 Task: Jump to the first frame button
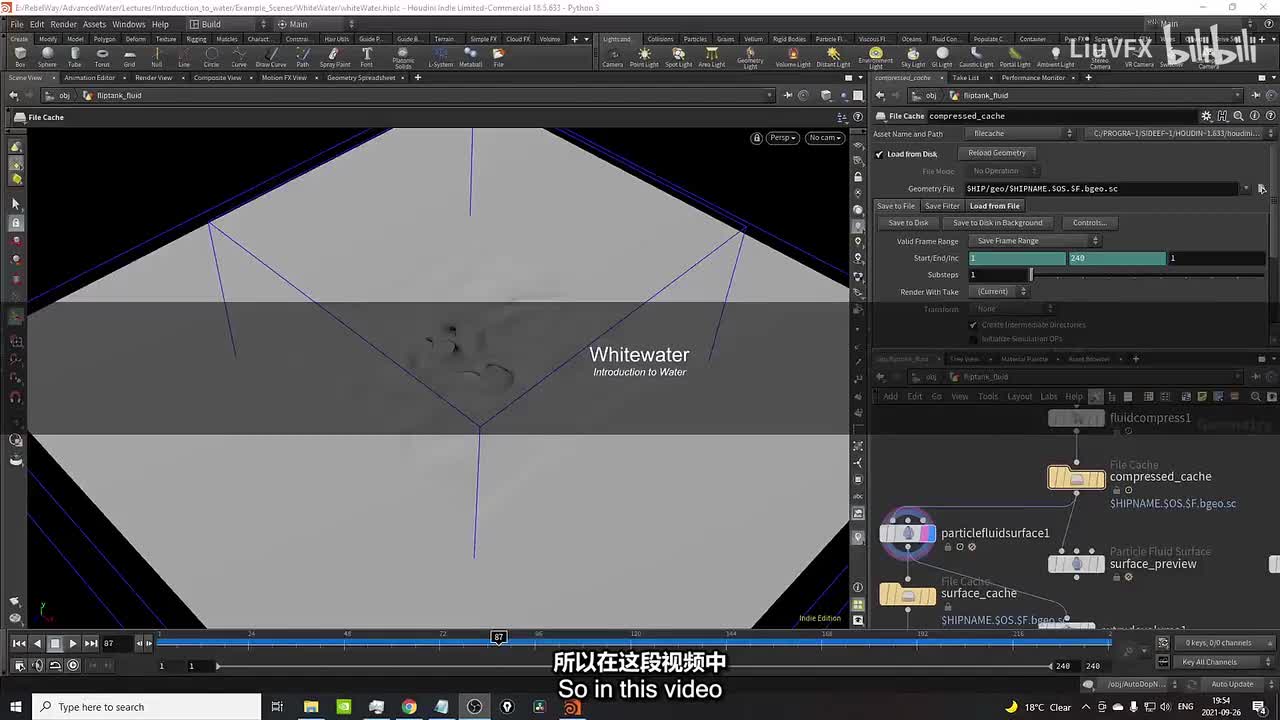19,644
